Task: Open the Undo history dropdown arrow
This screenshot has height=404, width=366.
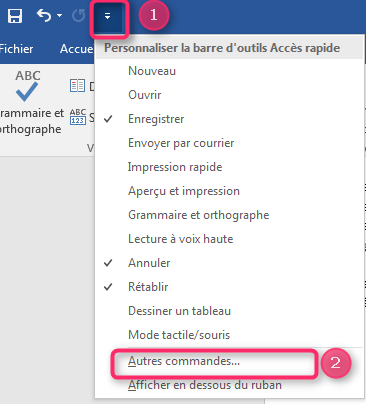Action: [59, 15]
